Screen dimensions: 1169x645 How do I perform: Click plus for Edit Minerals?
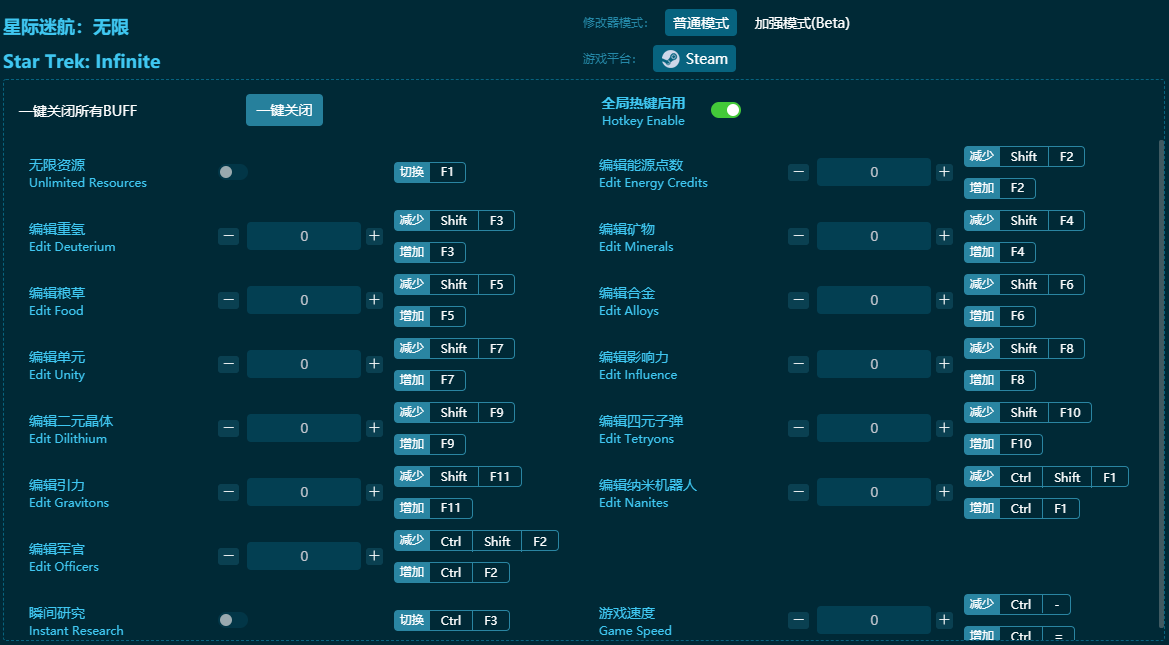[945, 236]
